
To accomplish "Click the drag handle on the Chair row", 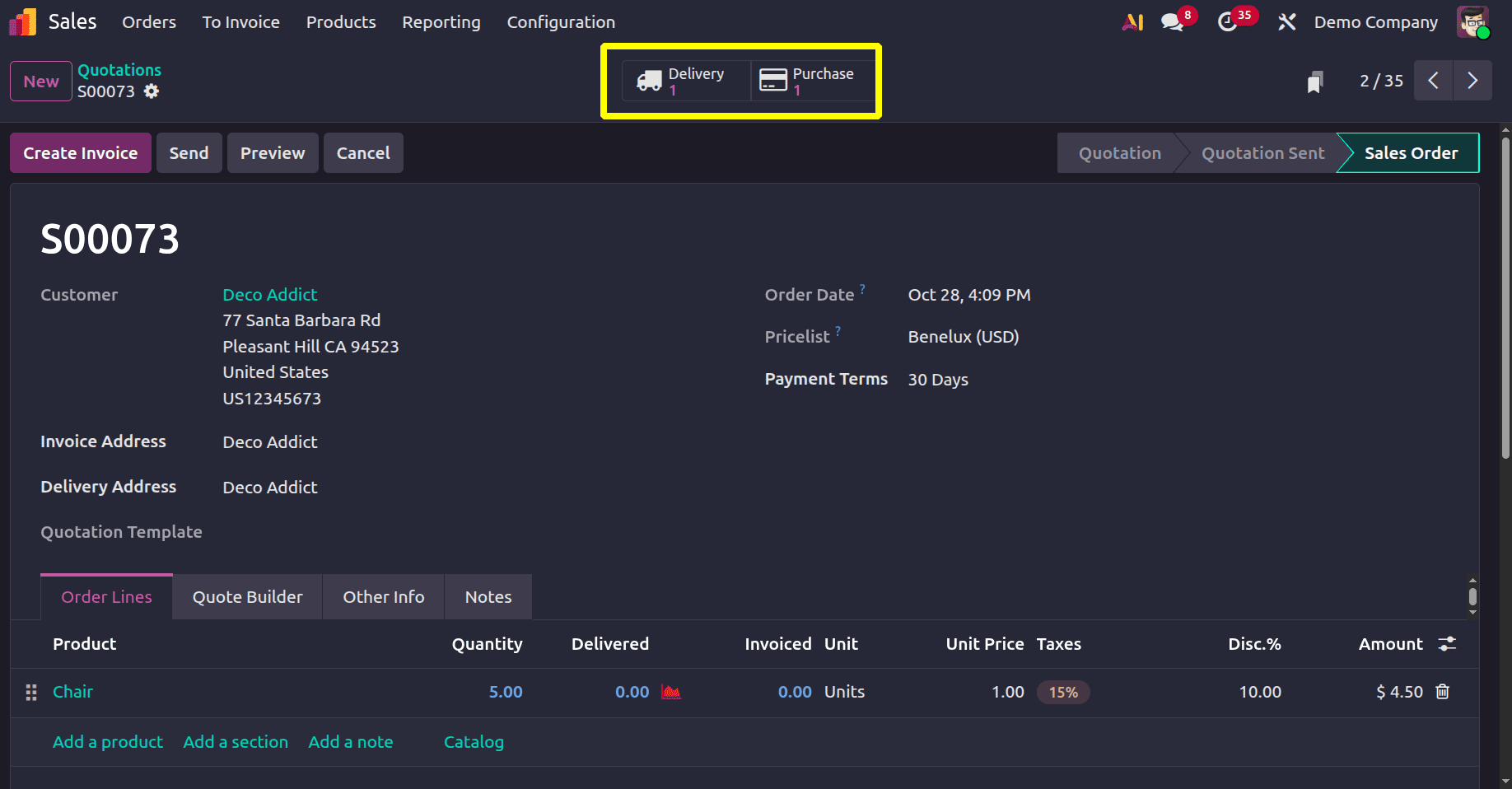I will pyautogui.click(x=30, y=692).
